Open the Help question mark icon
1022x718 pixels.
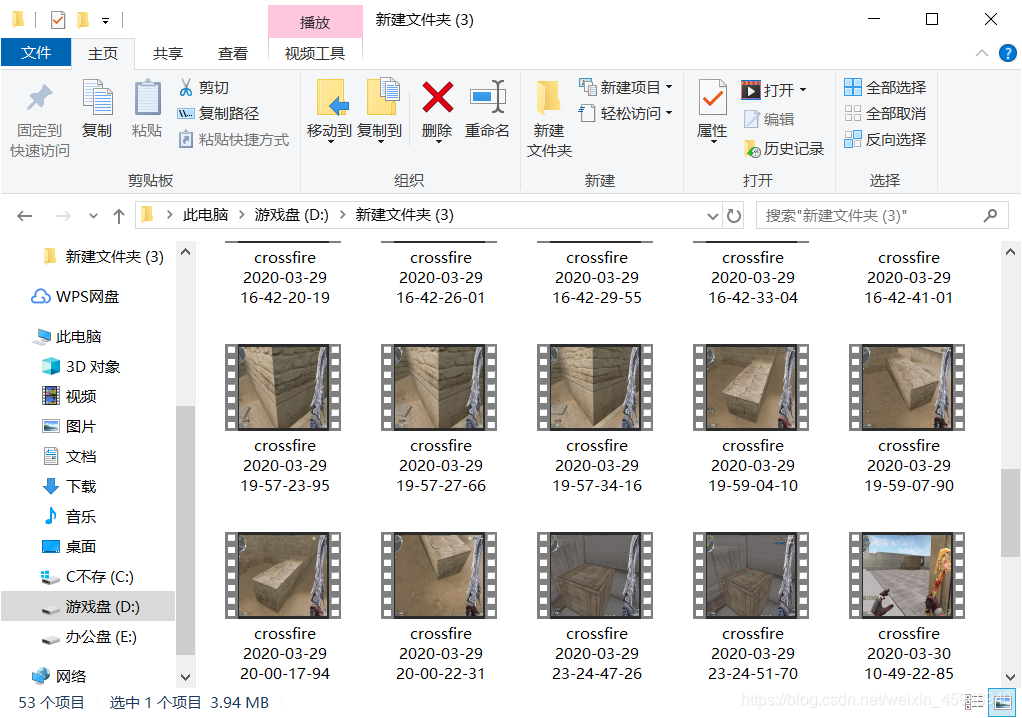pos(1007,53)
